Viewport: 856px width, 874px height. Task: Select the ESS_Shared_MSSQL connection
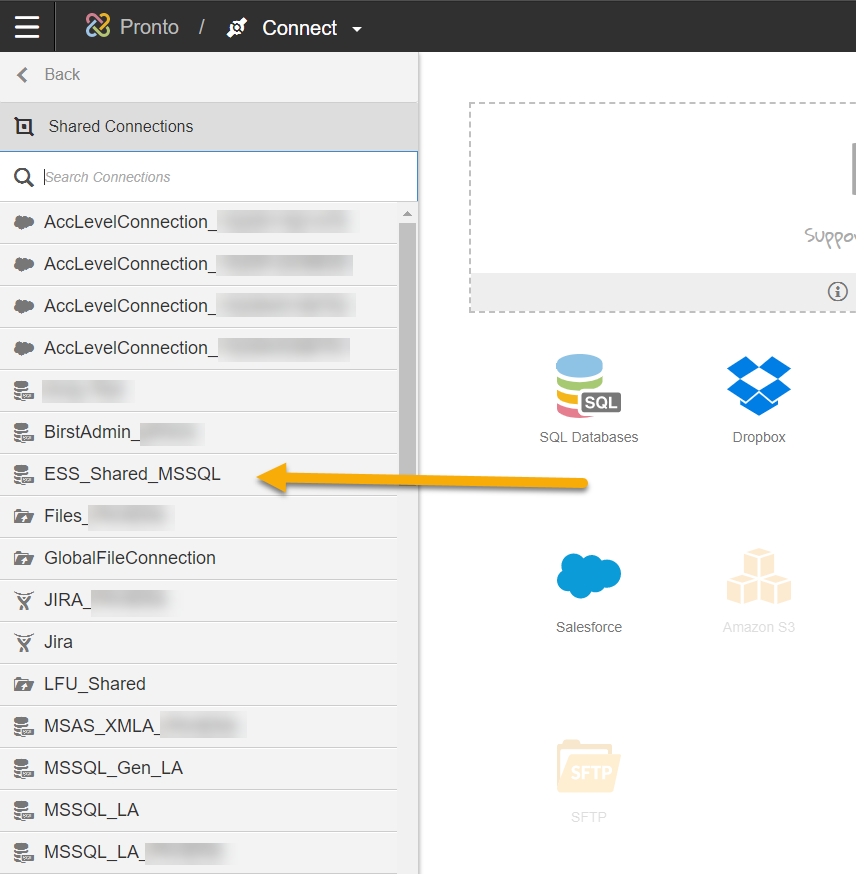pos(132,474)
